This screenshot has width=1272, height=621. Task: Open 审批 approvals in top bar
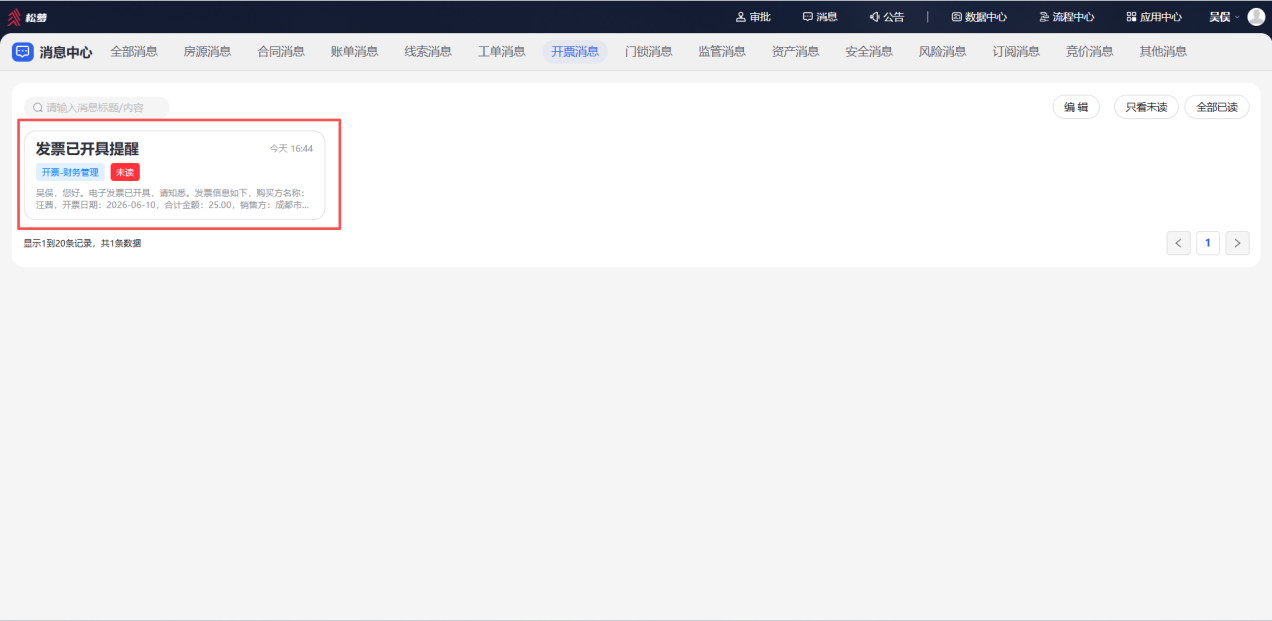point(753,17)
